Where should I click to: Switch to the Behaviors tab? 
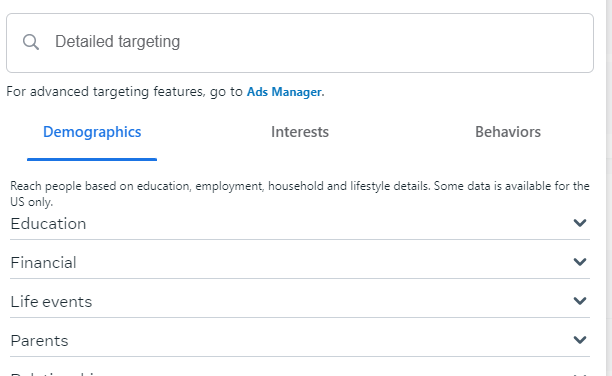click(508, 132)
